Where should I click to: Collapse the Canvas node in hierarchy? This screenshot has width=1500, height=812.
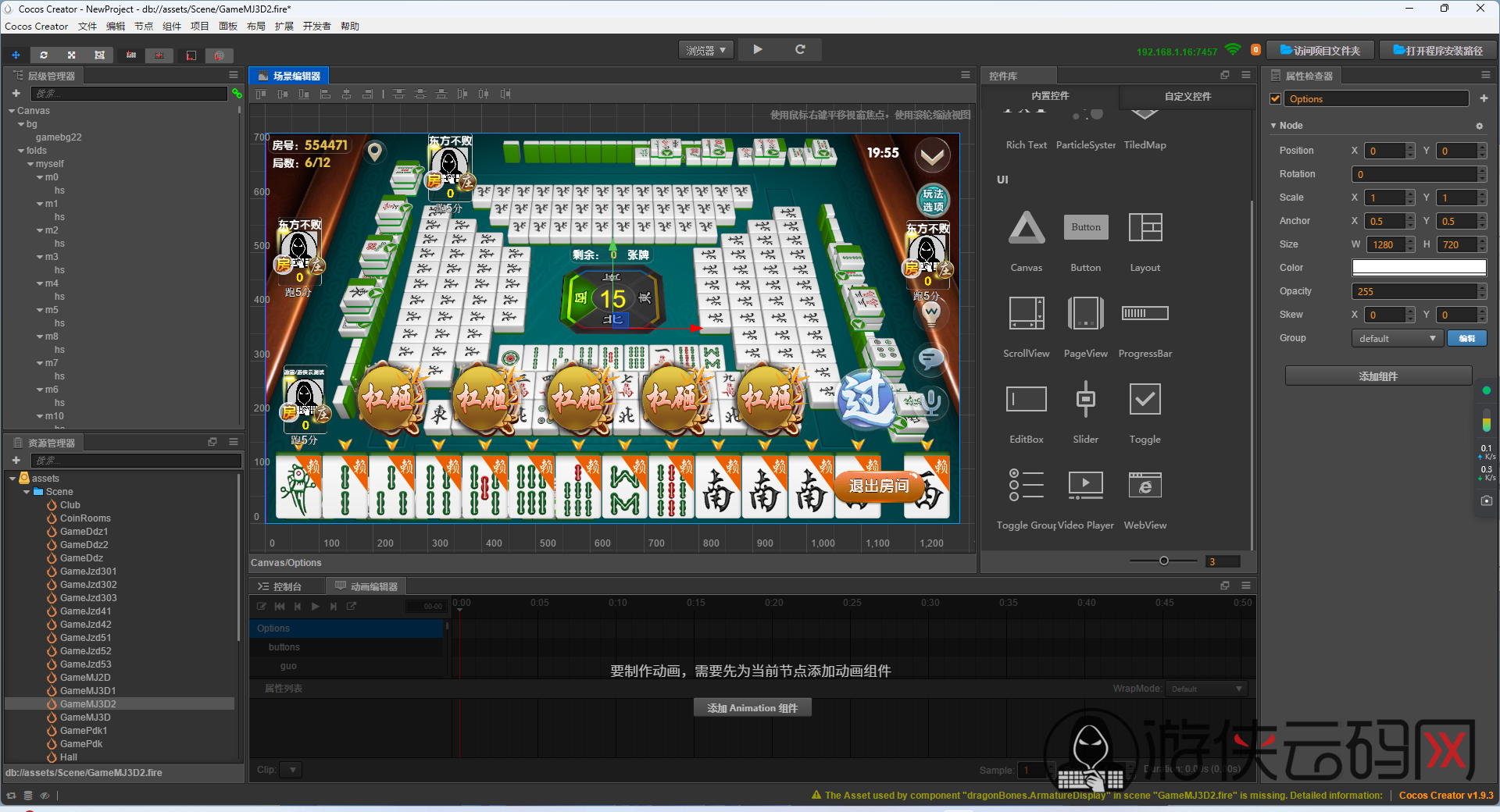tap(12, 111)
